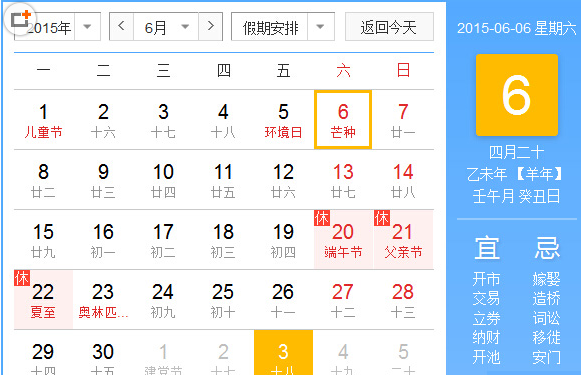Select June 13 廿七
This screenshot has width=582, height=375.
coord(343,180)
